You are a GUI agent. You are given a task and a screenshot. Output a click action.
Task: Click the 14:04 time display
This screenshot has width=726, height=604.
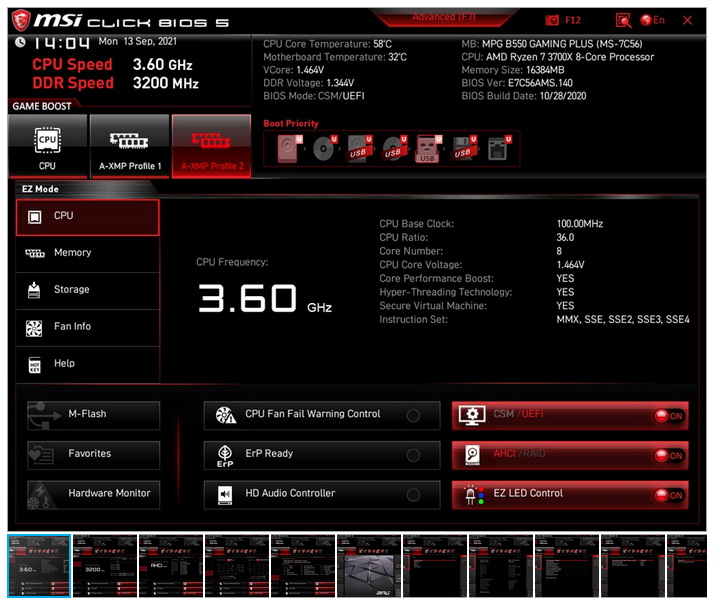[x=63, y=44]
